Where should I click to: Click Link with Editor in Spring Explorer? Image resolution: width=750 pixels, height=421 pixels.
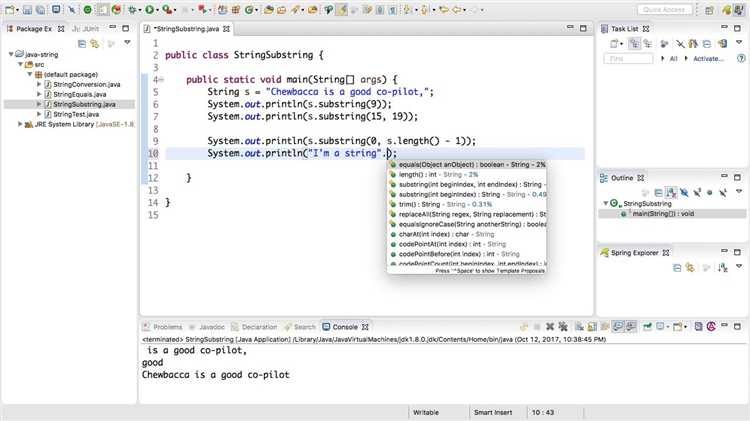click(690, 267)
